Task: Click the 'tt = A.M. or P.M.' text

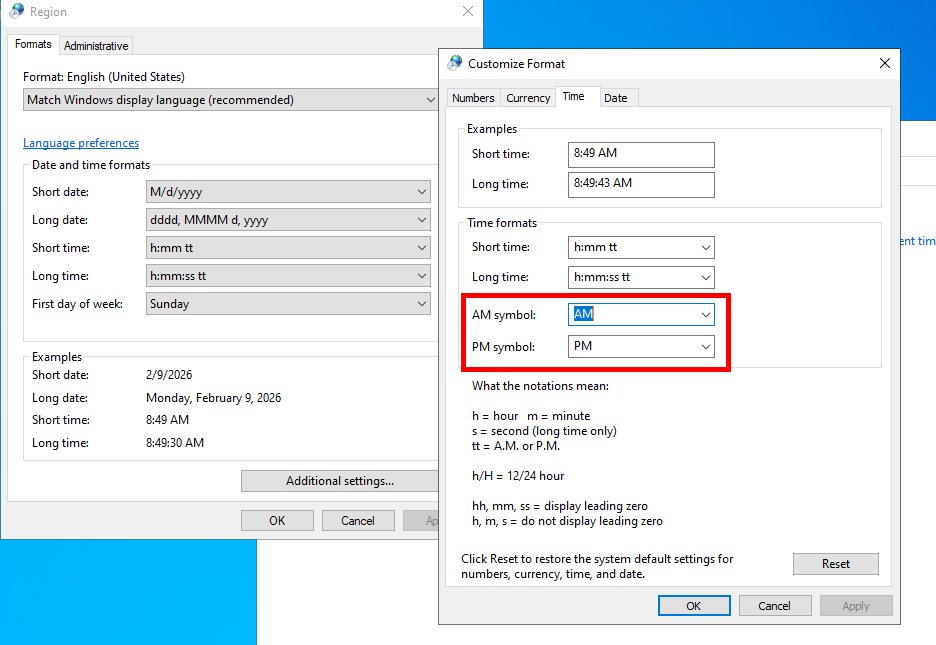Action: [516, 446]
